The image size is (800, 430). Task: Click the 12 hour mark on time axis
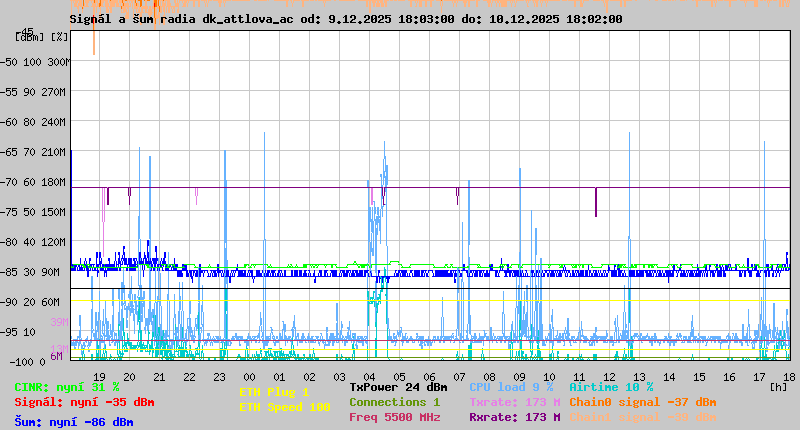[x=609, y=376]
